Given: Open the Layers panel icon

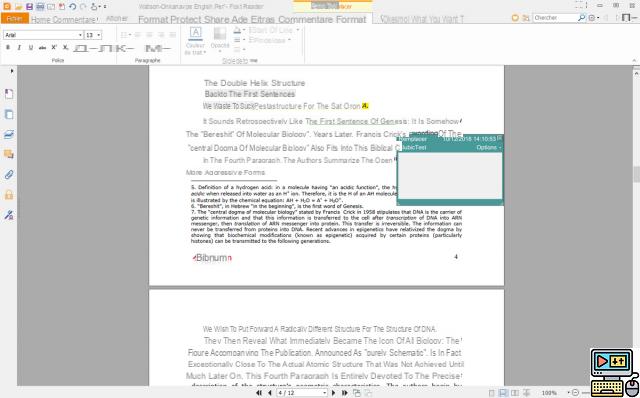Looking at the screenshot, I should 9,134.
